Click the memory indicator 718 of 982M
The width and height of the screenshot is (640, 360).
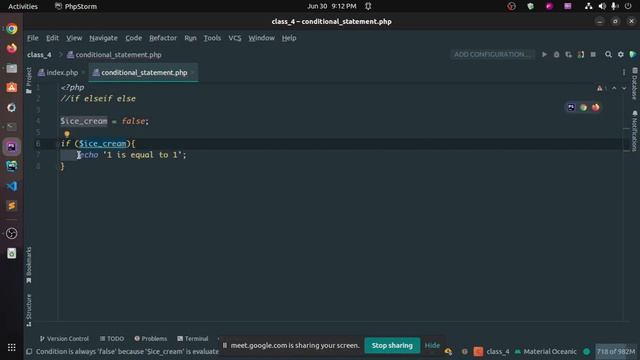click(616, 351)
